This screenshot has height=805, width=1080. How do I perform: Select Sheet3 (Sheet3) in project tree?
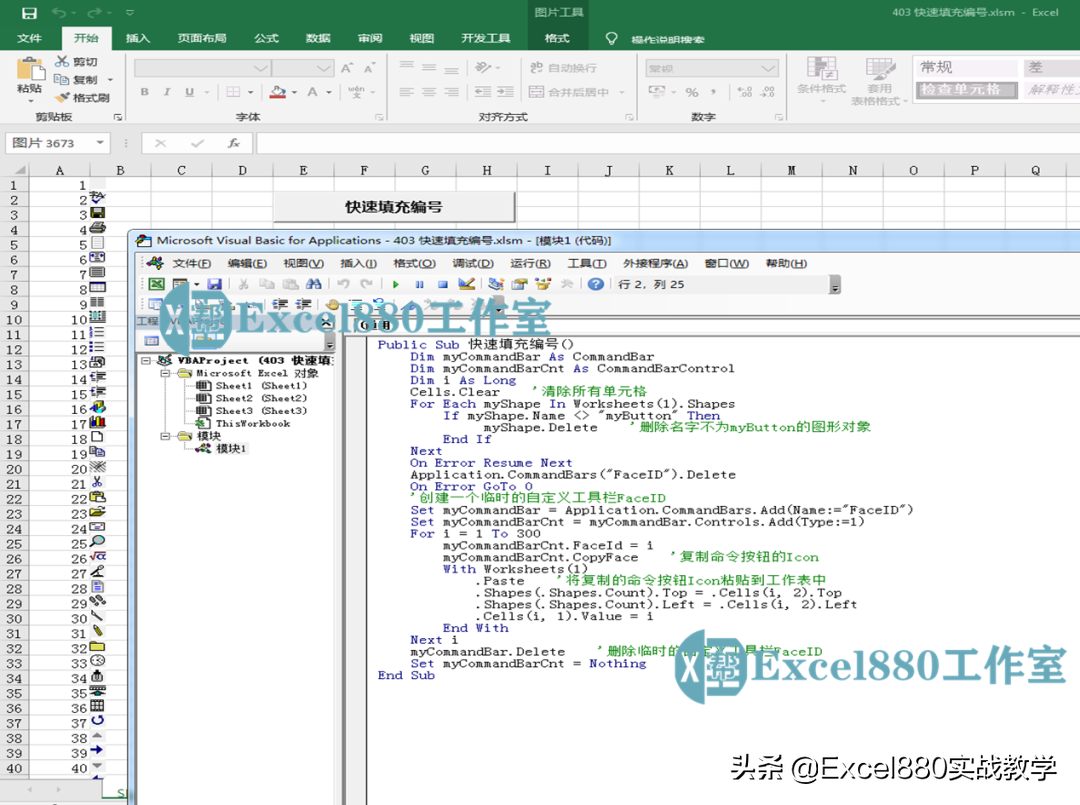[260, 410]
